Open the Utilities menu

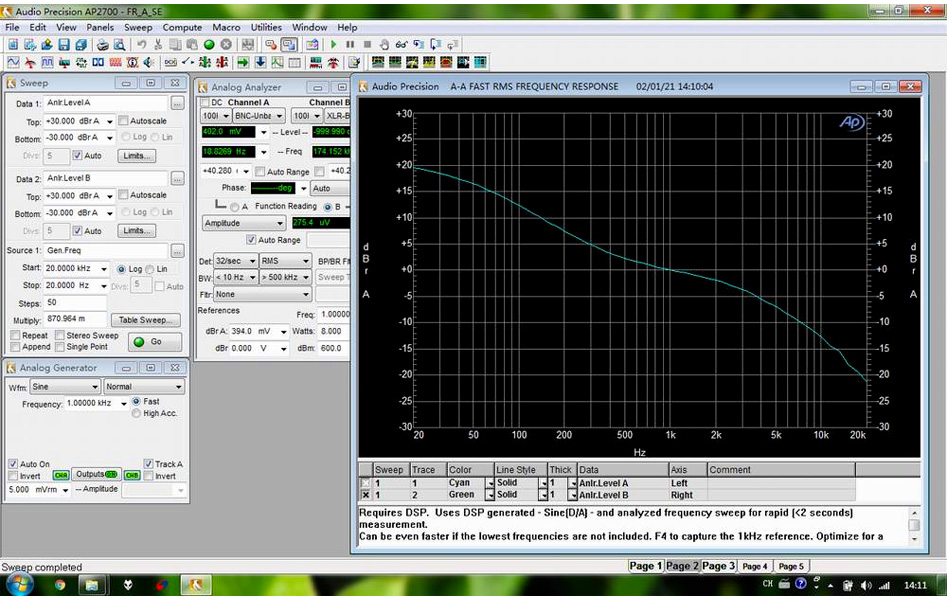coord(266,27)
